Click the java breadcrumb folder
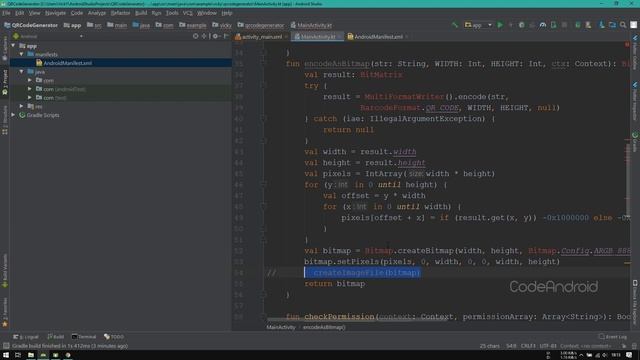This screenshot has width=640, height=360. tap(141, 25)
